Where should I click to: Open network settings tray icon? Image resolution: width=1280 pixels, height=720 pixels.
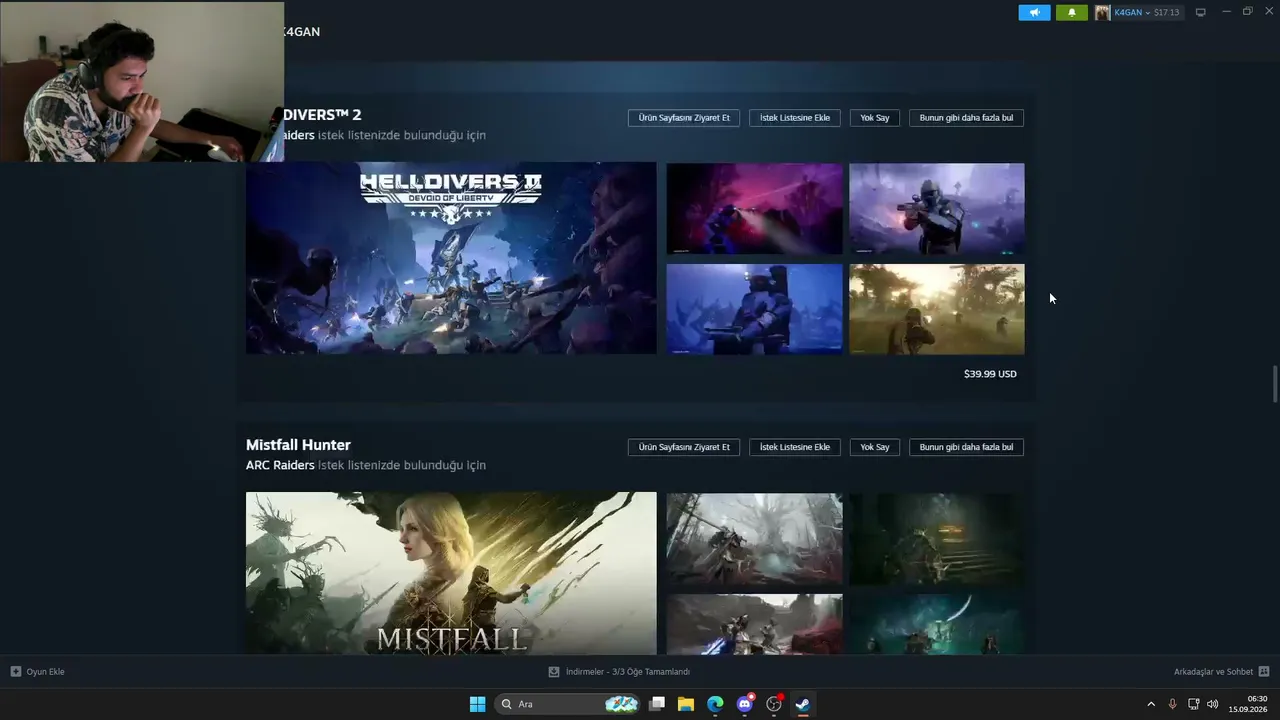click(1193, 704)
